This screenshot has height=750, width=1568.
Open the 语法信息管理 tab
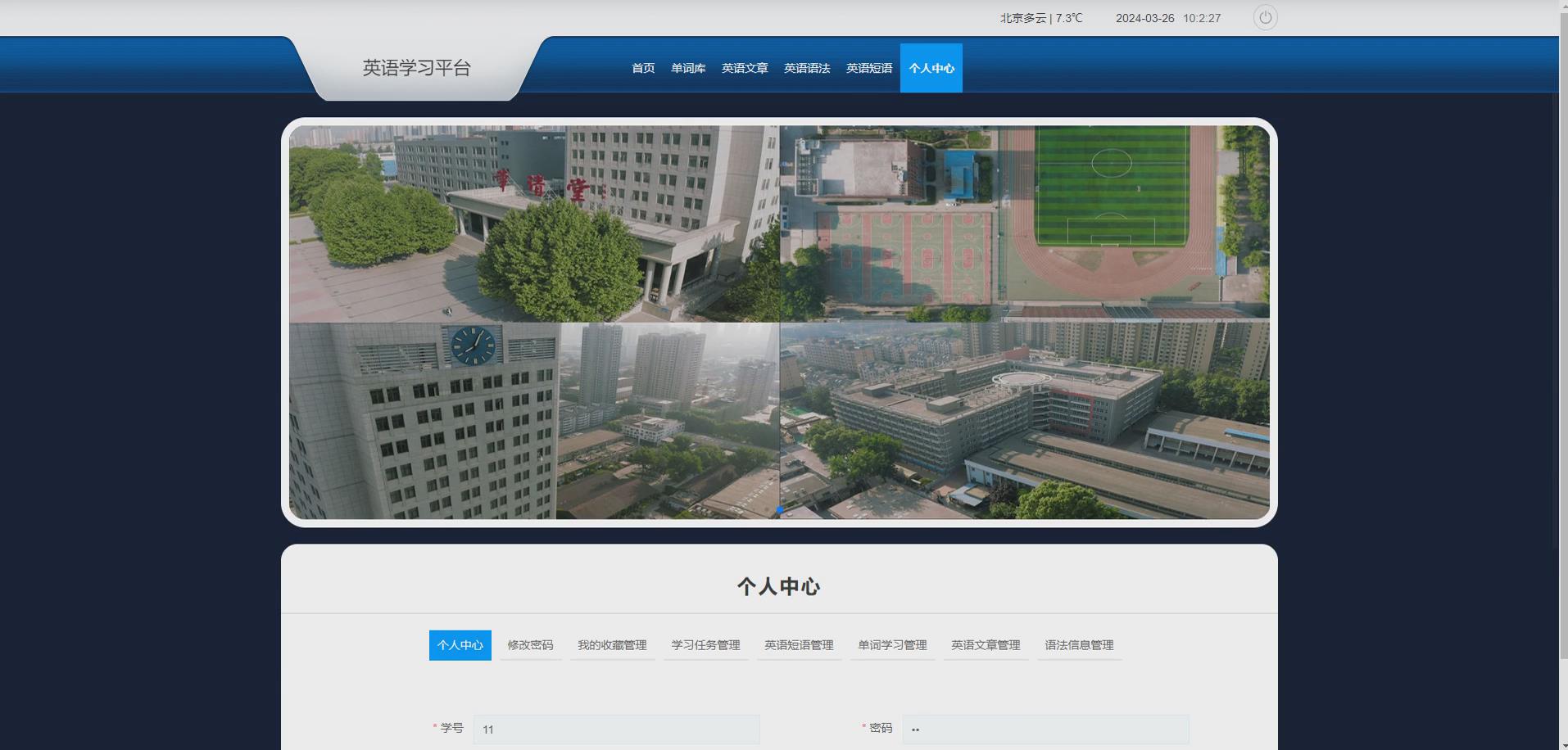tap(1079, 645)
